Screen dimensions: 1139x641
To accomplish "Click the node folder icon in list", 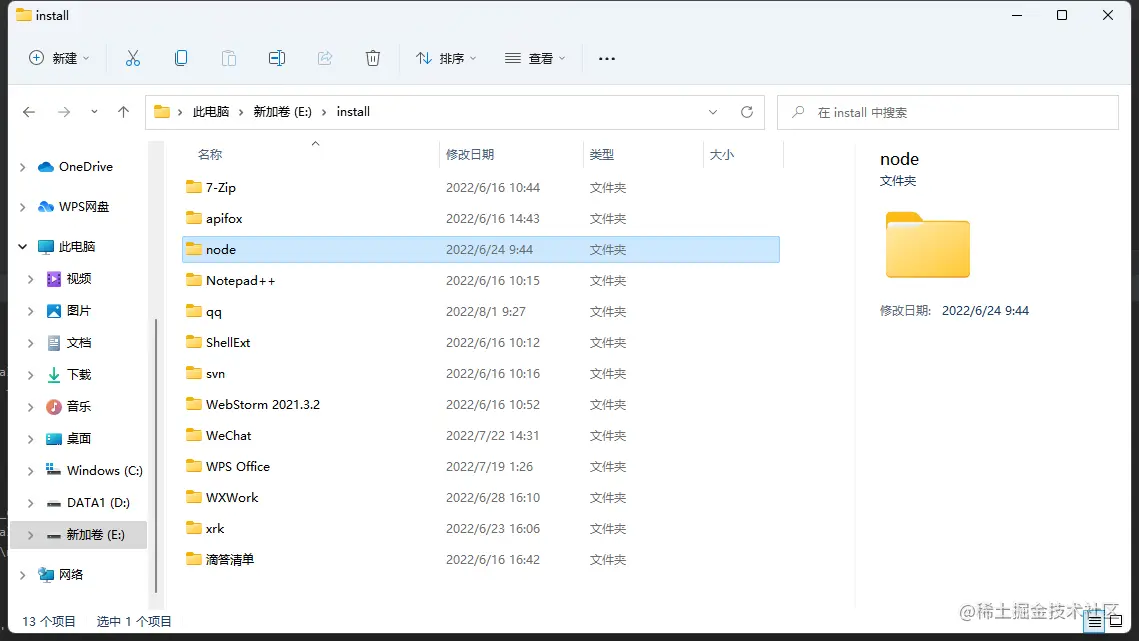I will point(193,249).
